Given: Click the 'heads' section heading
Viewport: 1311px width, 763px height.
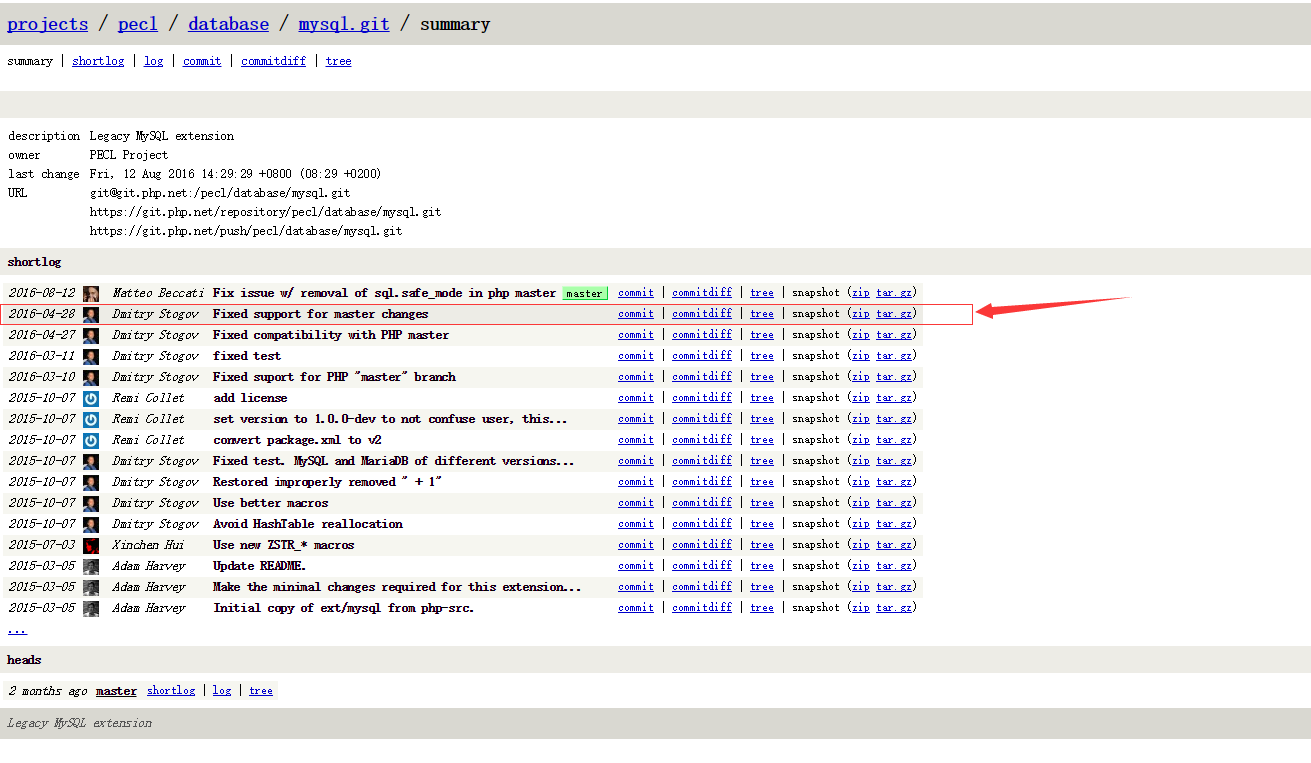Looking at the screenshot, I should [24, 660].
